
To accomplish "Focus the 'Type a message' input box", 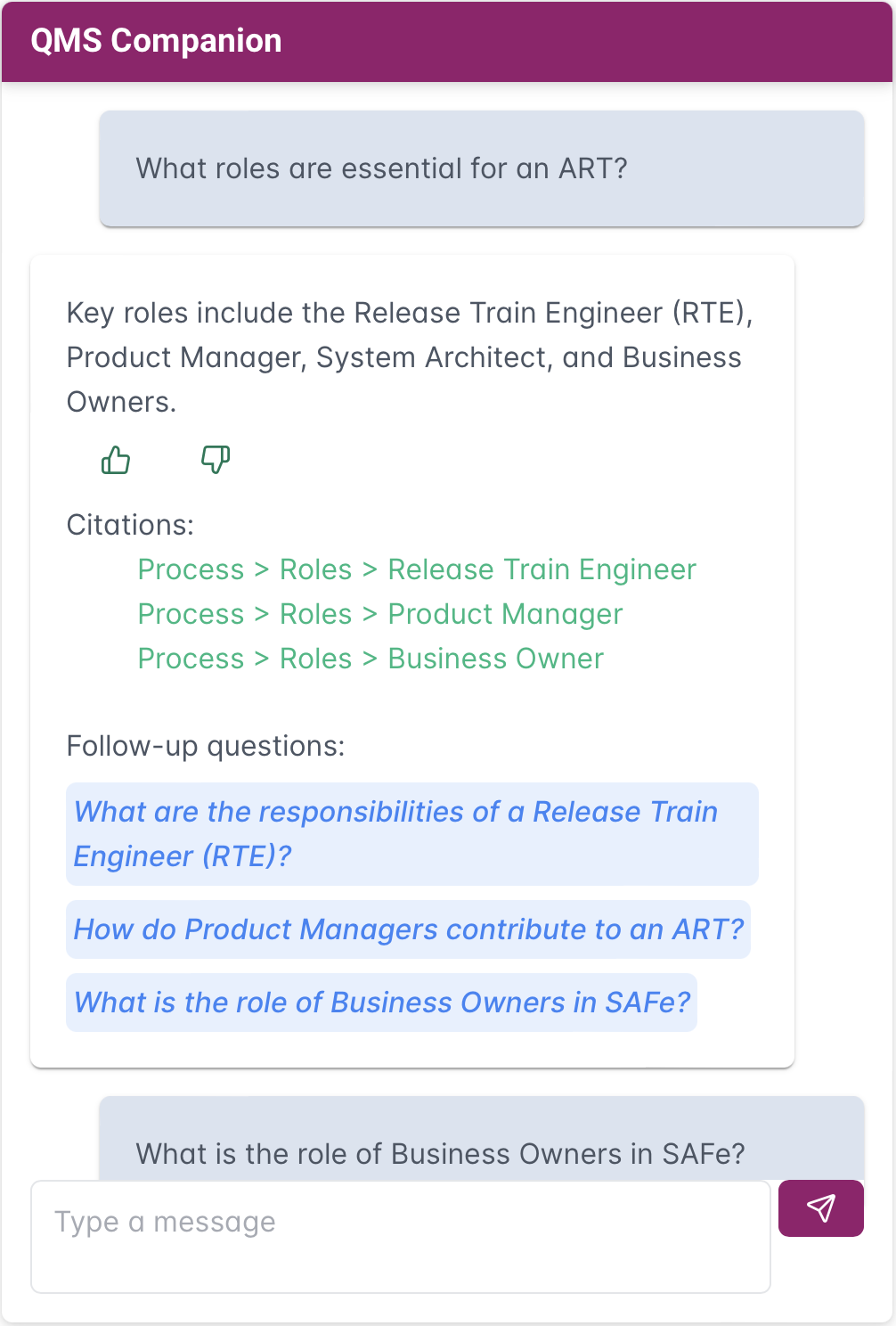I will [x=401, y=1237].
